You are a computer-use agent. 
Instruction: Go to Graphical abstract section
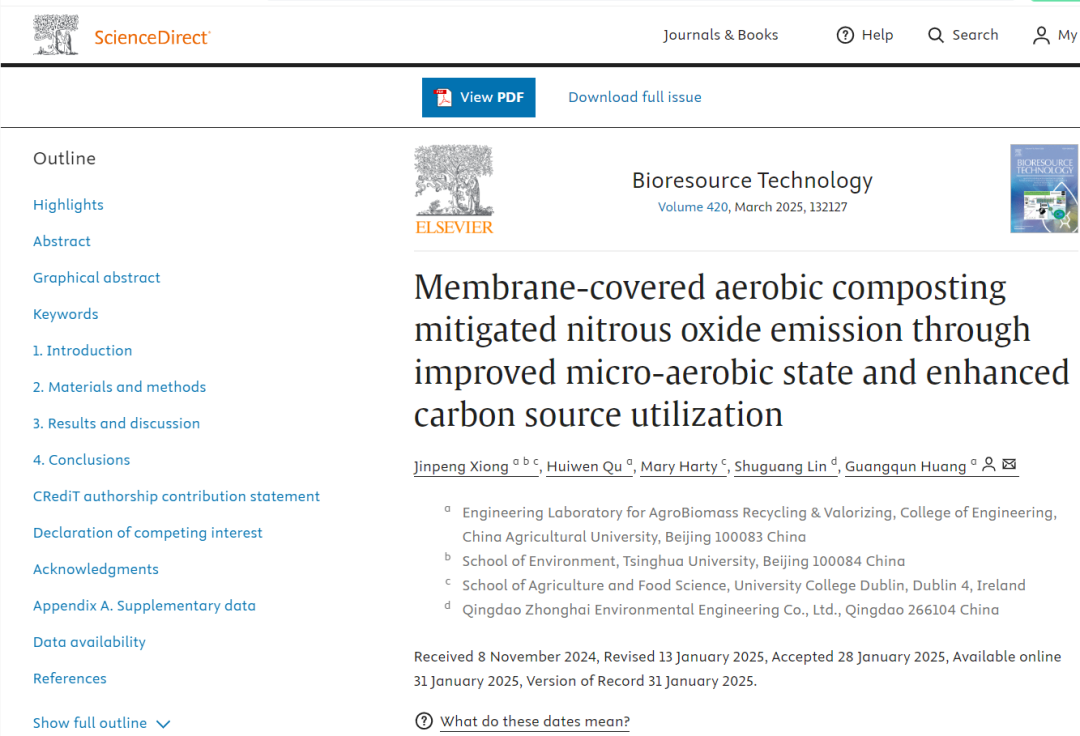(x=96, y=278)
